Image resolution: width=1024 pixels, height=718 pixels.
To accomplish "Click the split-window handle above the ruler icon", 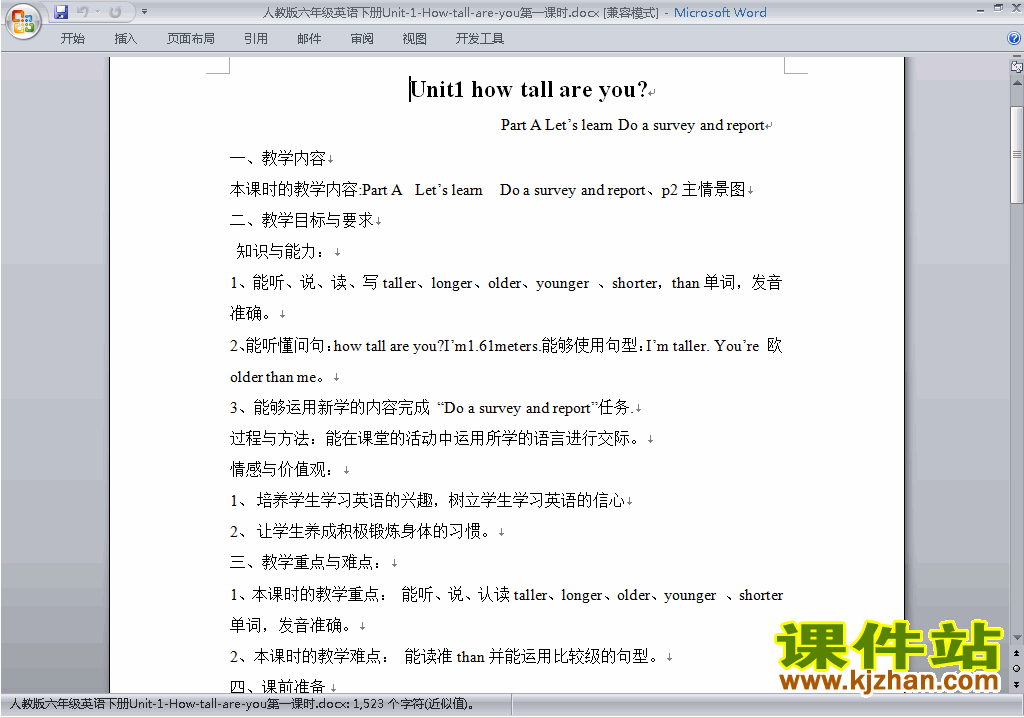I will (x=1017, y=56).
